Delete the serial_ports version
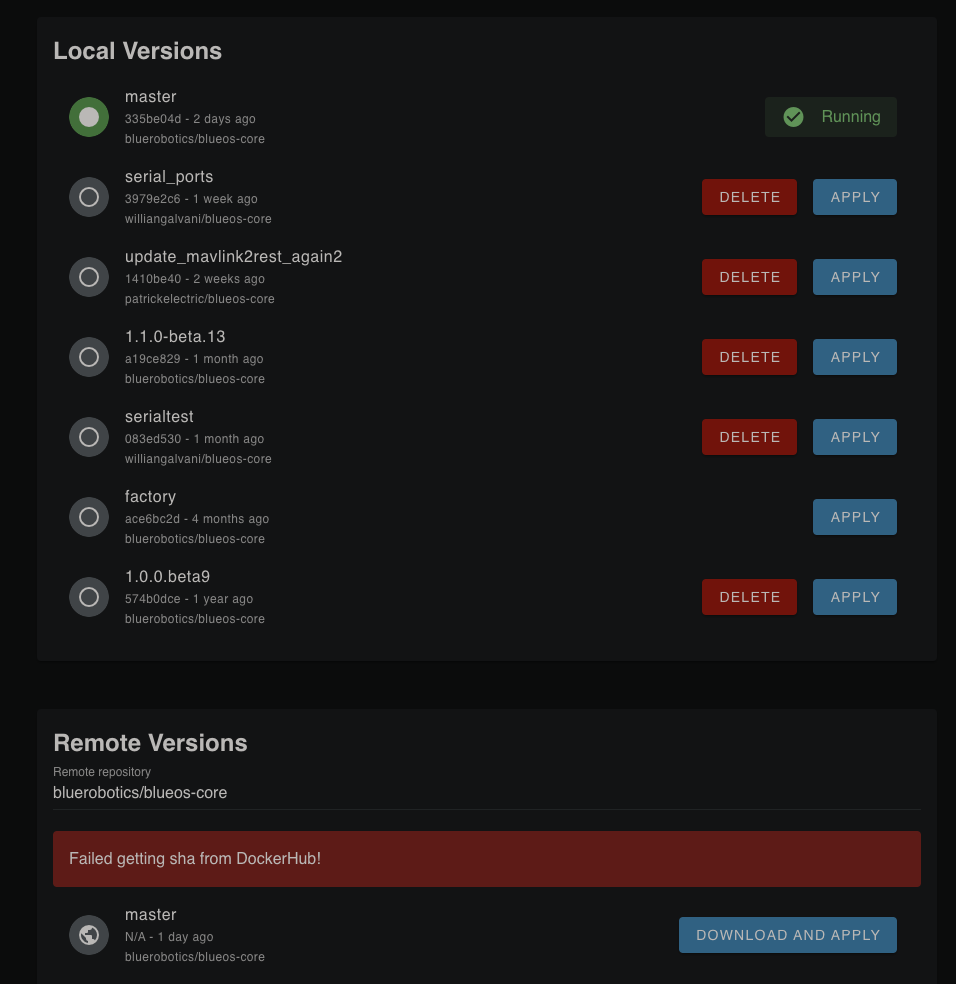956x984 pixels. coord(749,196)
